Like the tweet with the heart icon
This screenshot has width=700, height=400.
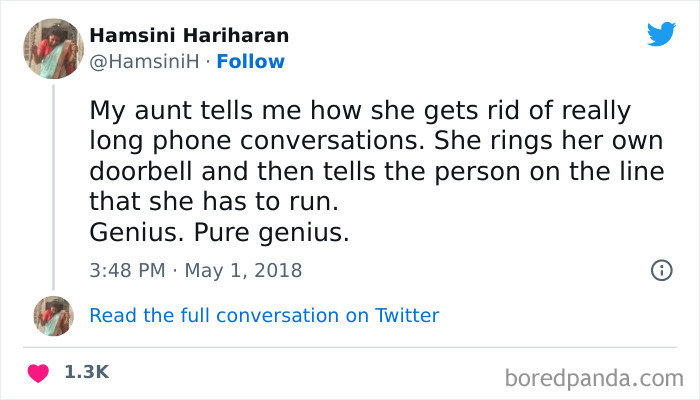40,373
